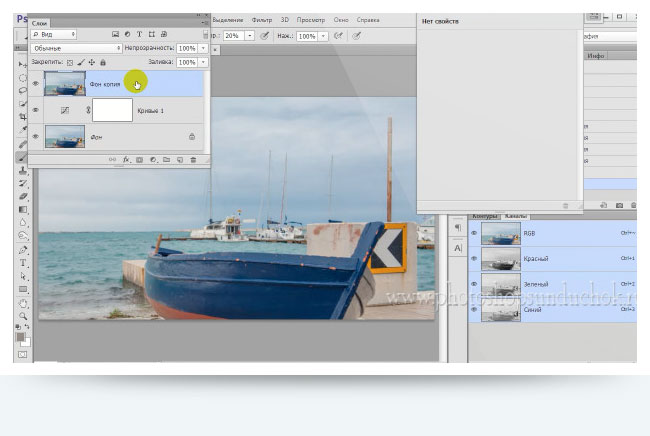The width and height of the screenshot is (650, 436).
Task: Open 'Заливка' fill dropdown arrow
Action: click(x=203, y=62)
